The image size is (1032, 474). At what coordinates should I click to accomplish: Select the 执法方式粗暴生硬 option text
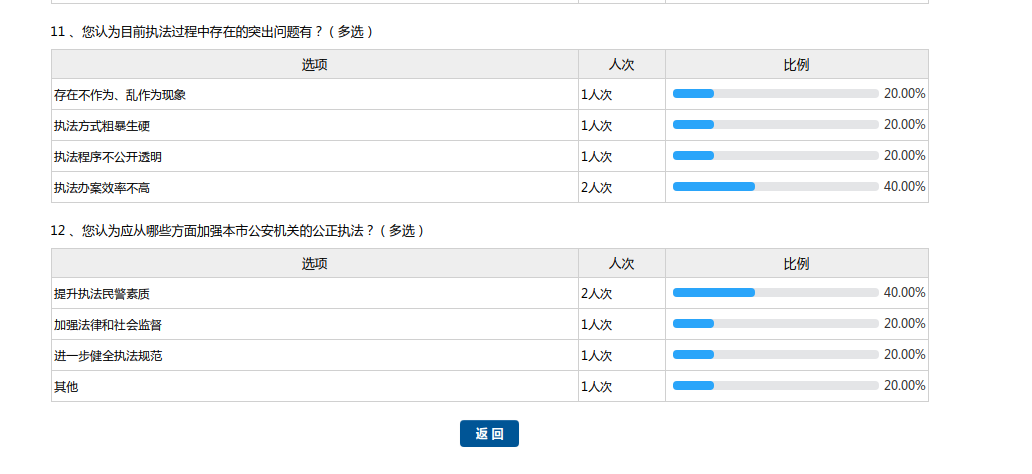(x=102, y=126)
